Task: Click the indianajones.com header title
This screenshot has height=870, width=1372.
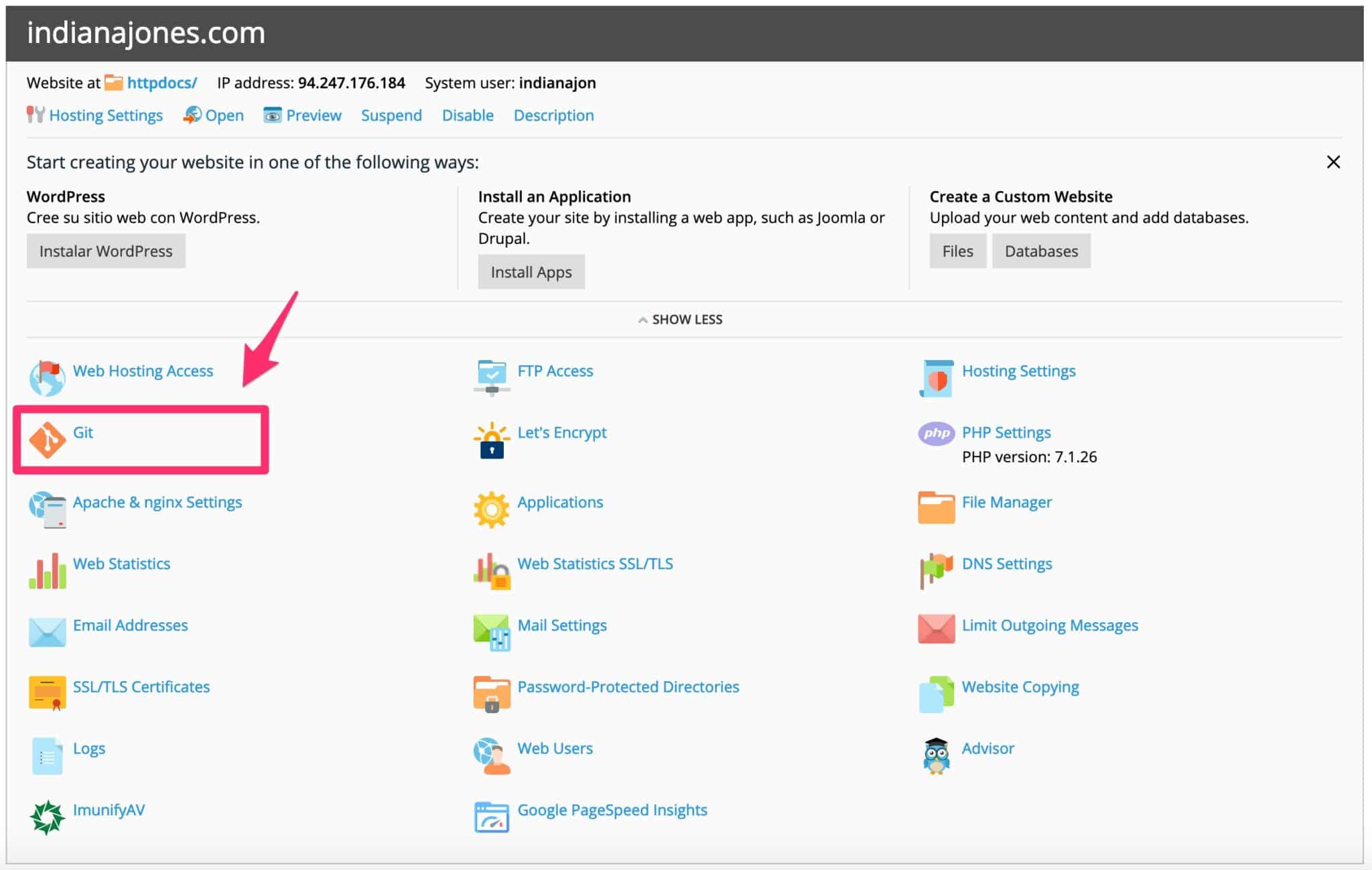Action: pyautogui.click(x=146, y=33)
